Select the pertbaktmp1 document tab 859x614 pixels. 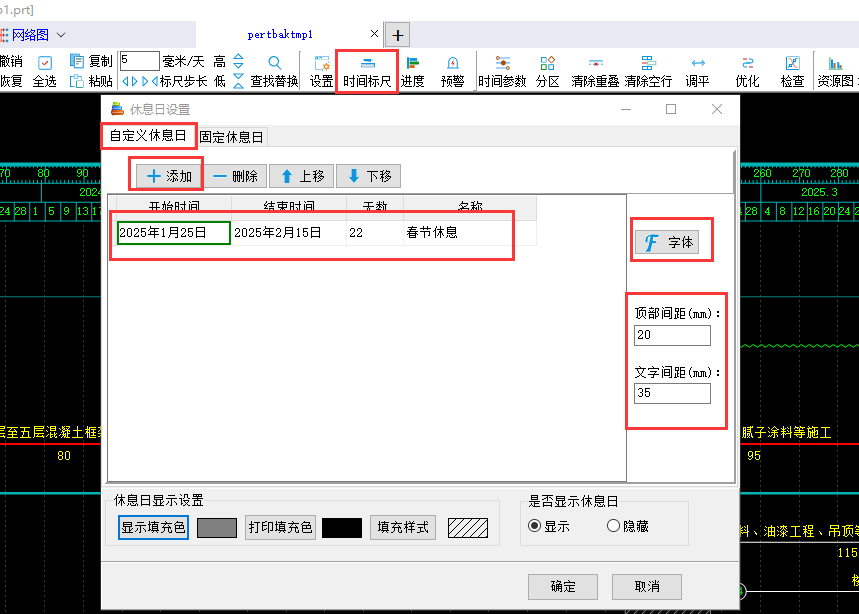click(280, 35)
